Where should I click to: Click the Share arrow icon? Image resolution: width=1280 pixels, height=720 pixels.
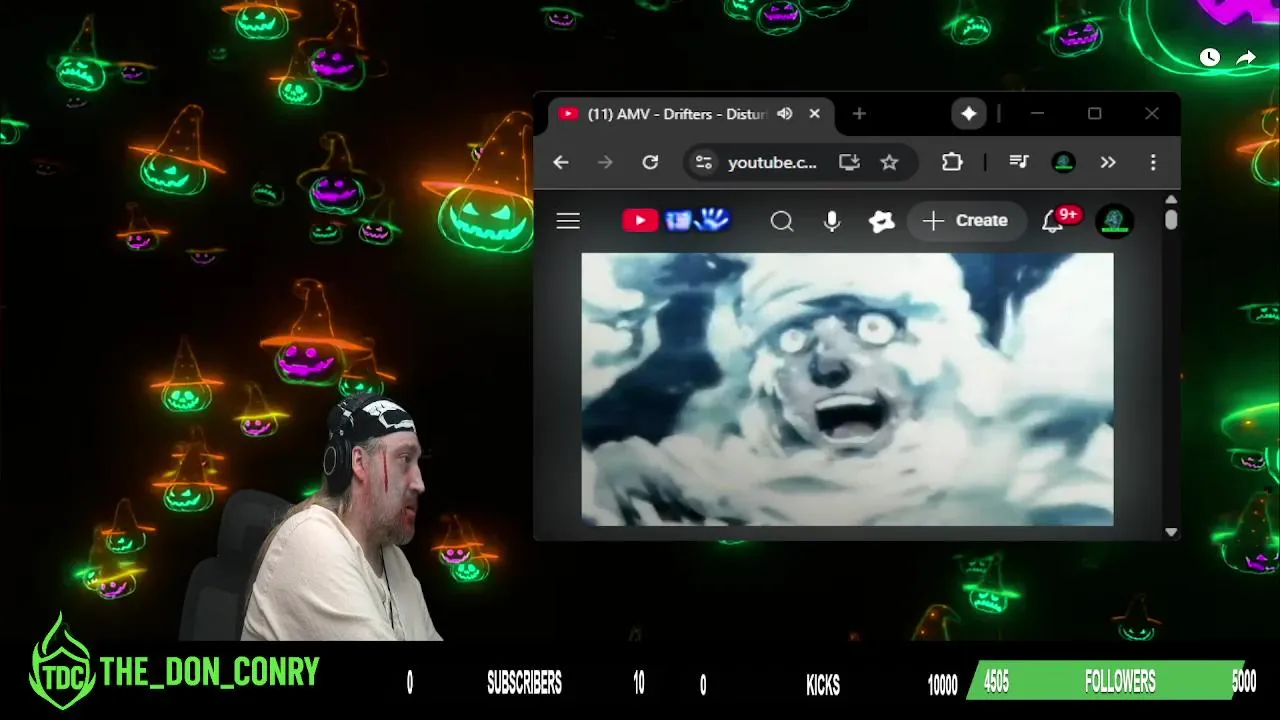(x=1246, y=58)
